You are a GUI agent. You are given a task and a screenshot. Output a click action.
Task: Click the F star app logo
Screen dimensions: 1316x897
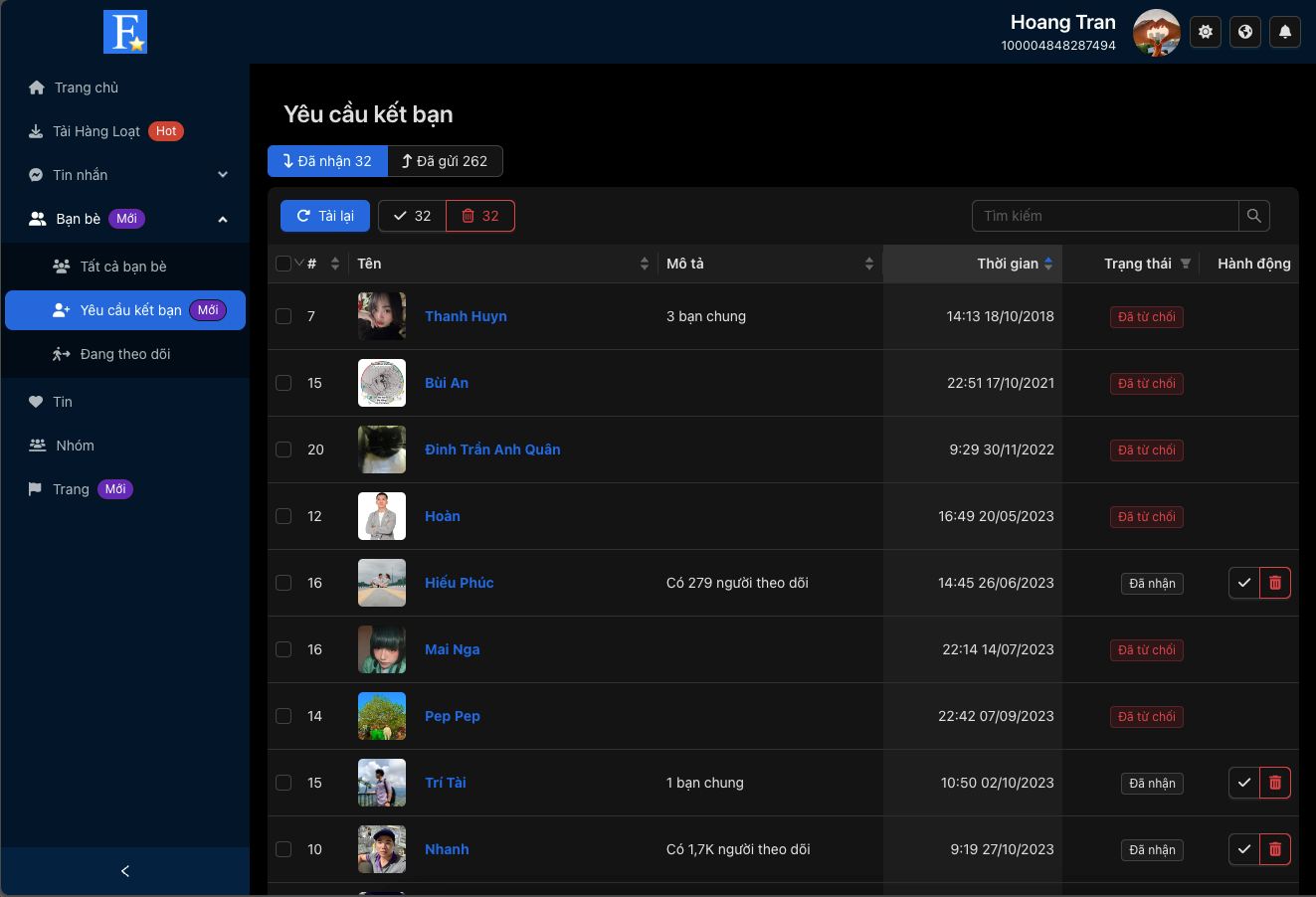[x=125, y=32]
